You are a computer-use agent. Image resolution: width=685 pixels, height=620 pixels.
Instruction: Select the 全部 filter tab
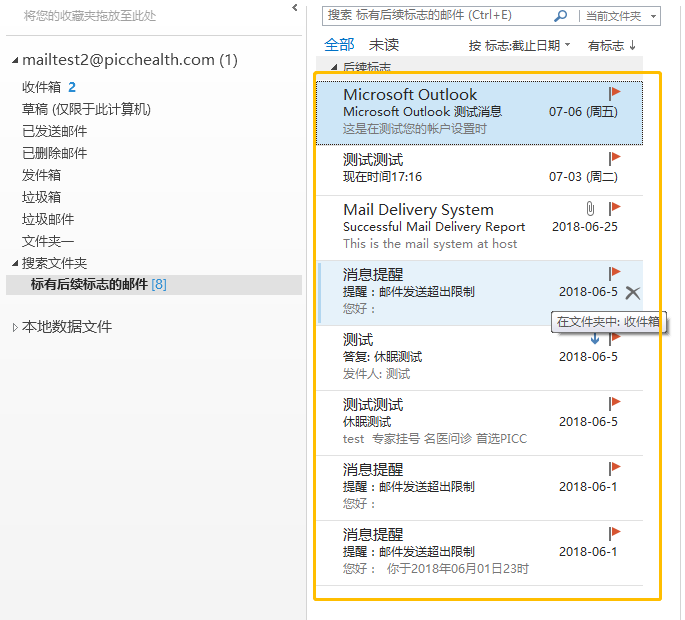(339, 45)
